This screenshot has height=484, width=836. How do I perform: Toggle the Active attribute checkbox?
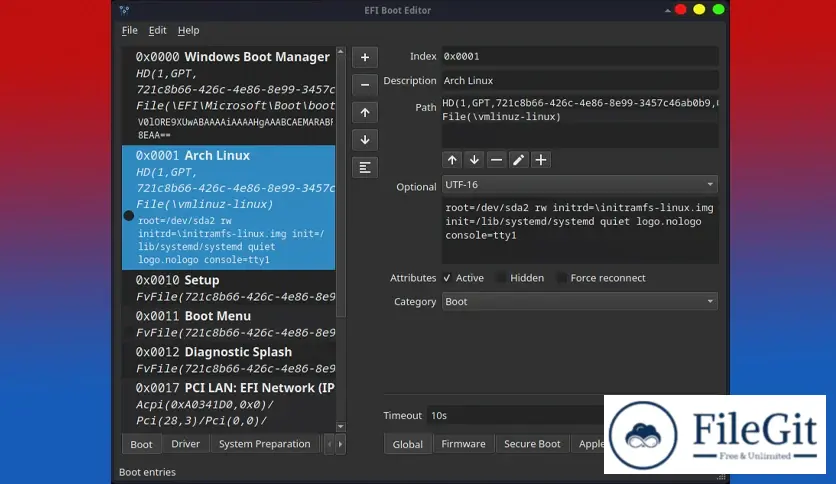click(447, 278)
